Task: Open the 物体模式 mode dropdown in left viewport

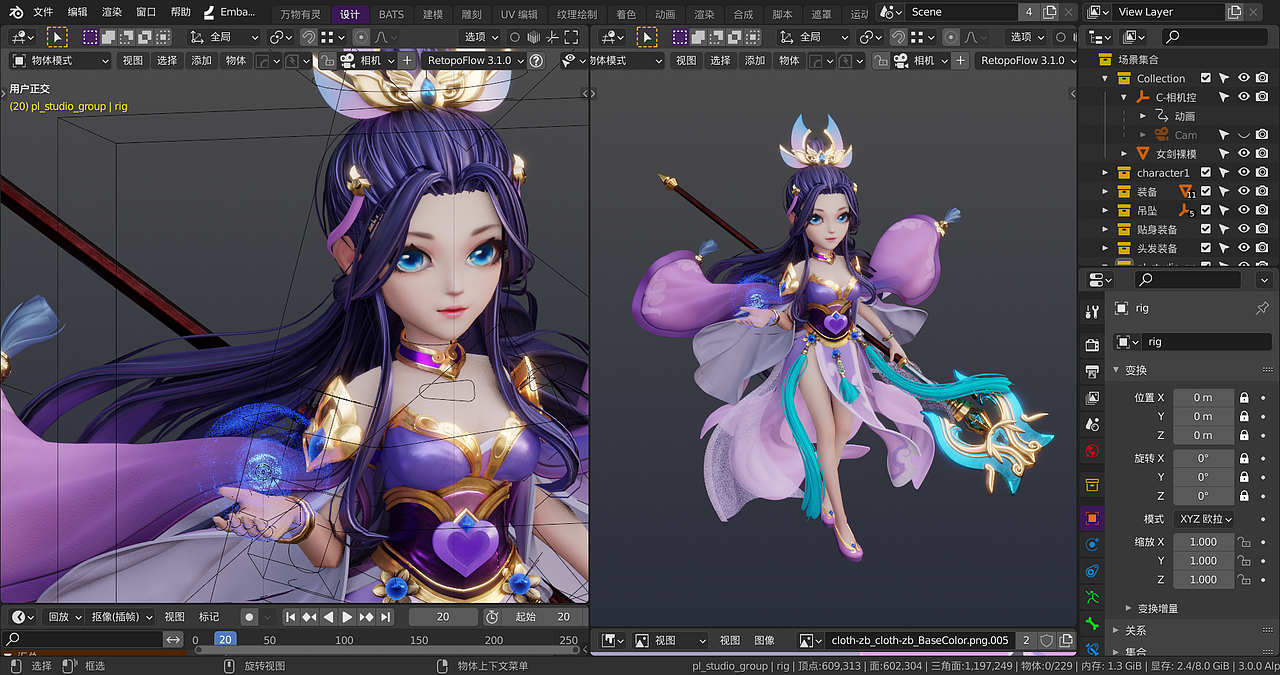Action: pyautogui.click(x=59, y=60)
